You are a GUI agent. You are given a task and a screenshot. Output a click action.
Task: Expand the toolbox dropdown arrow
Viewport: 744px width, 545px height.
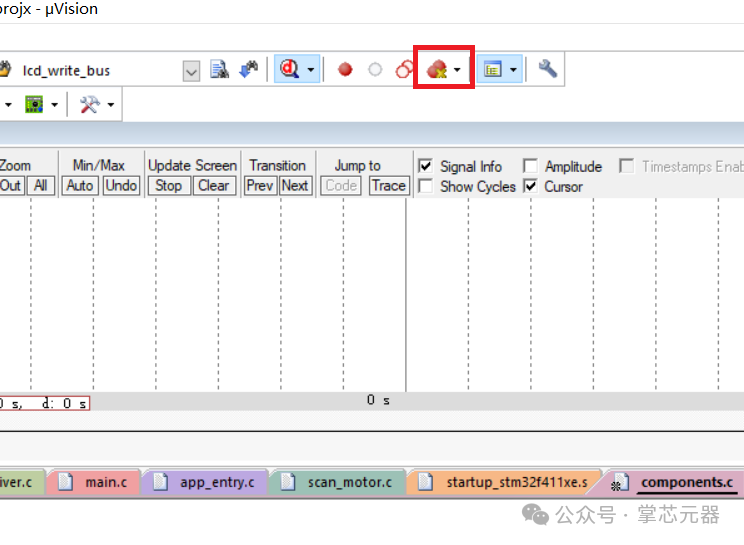click(111, 104)
